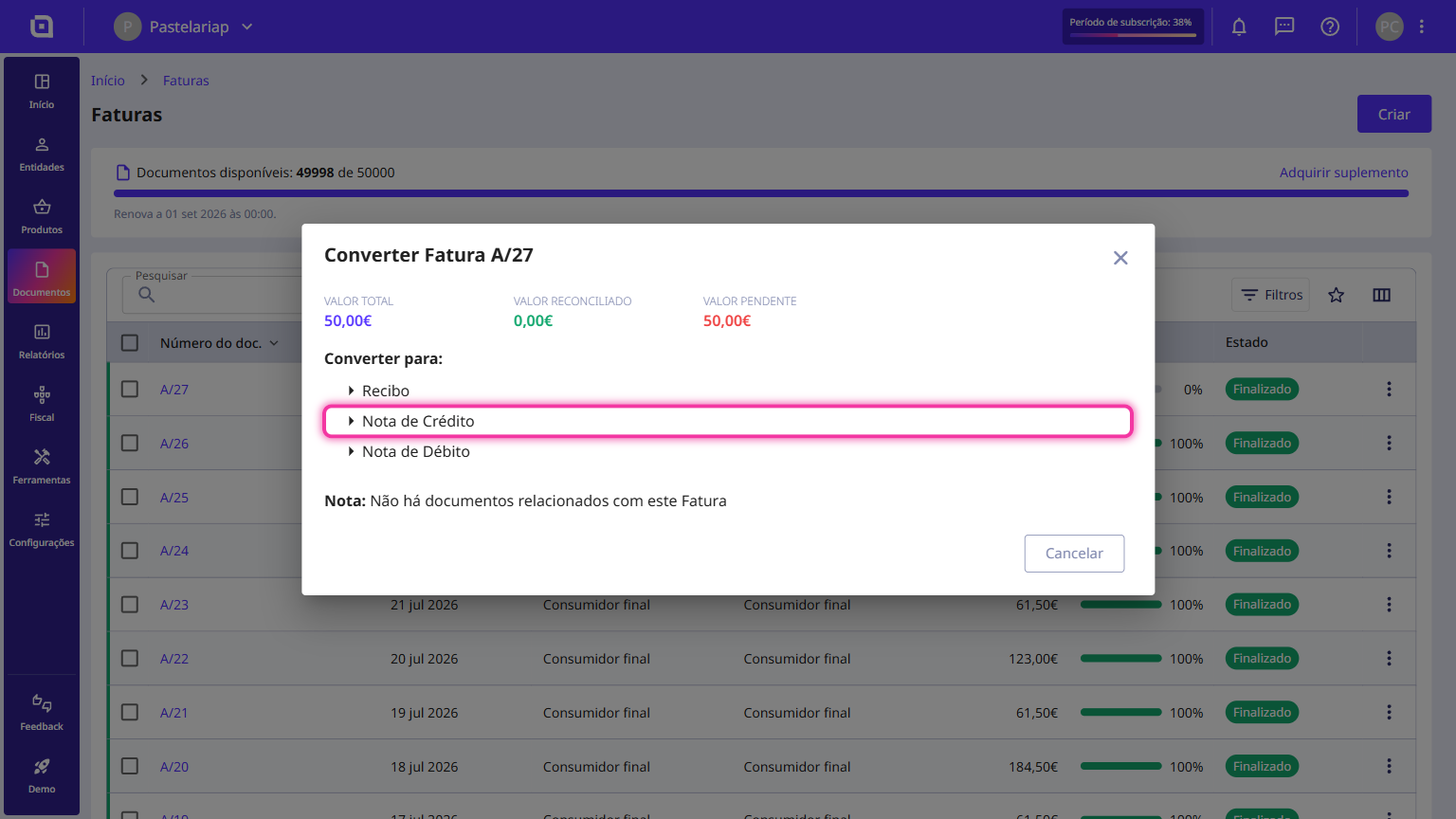This screenshot has height=819, width=1456.
Task: Click the Criar button
Action: coord(1393,114)
